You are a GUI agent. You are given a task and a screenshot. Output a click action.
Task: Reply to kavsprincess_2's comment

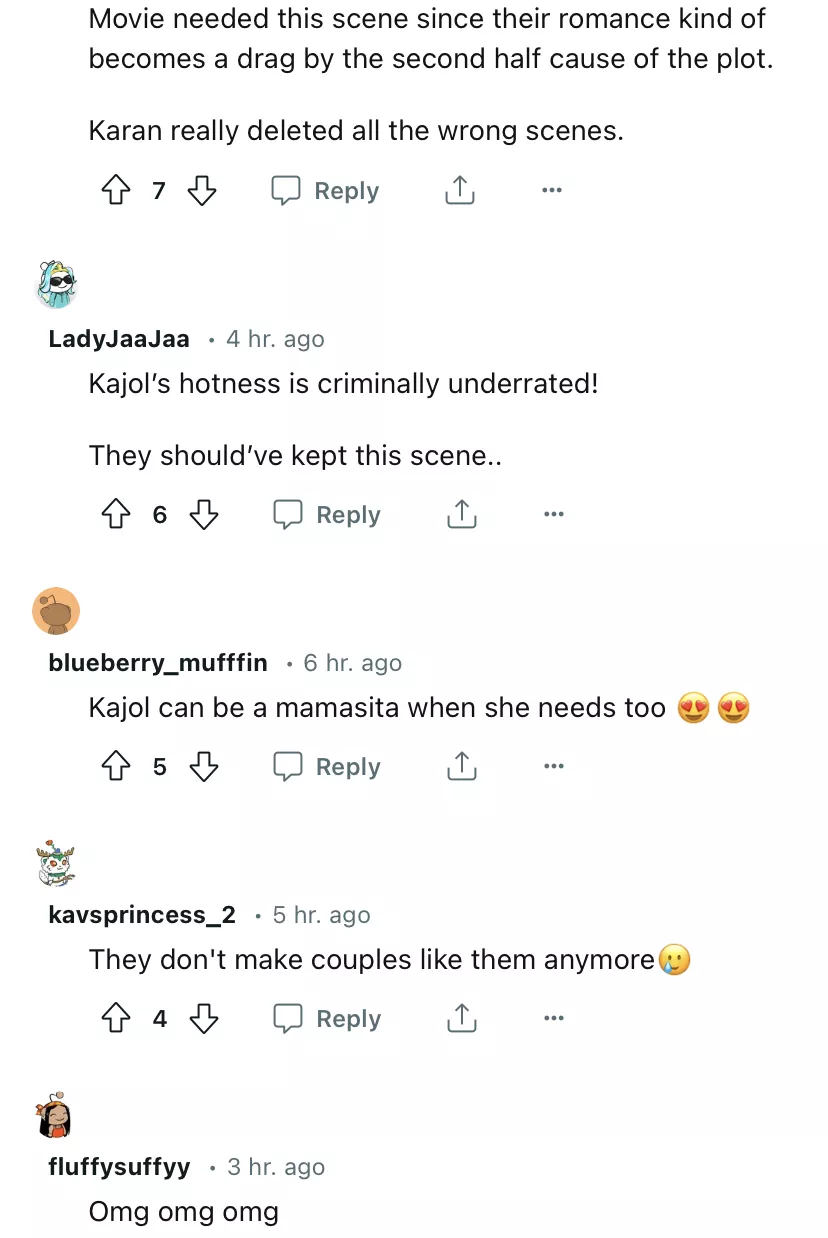pos(328,1018)
